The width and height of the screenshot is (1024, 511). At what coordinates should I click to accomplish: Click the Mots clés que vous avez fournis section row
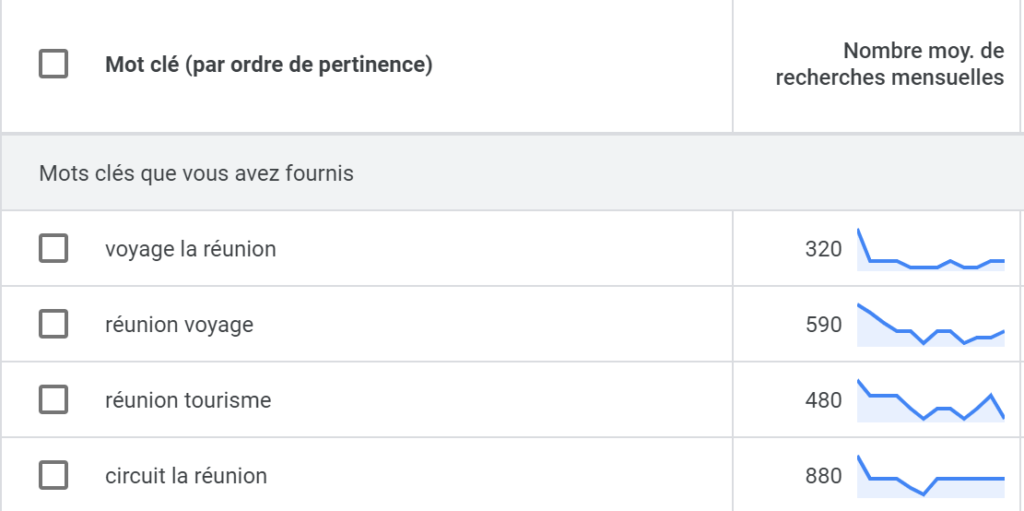click(512, 173)
